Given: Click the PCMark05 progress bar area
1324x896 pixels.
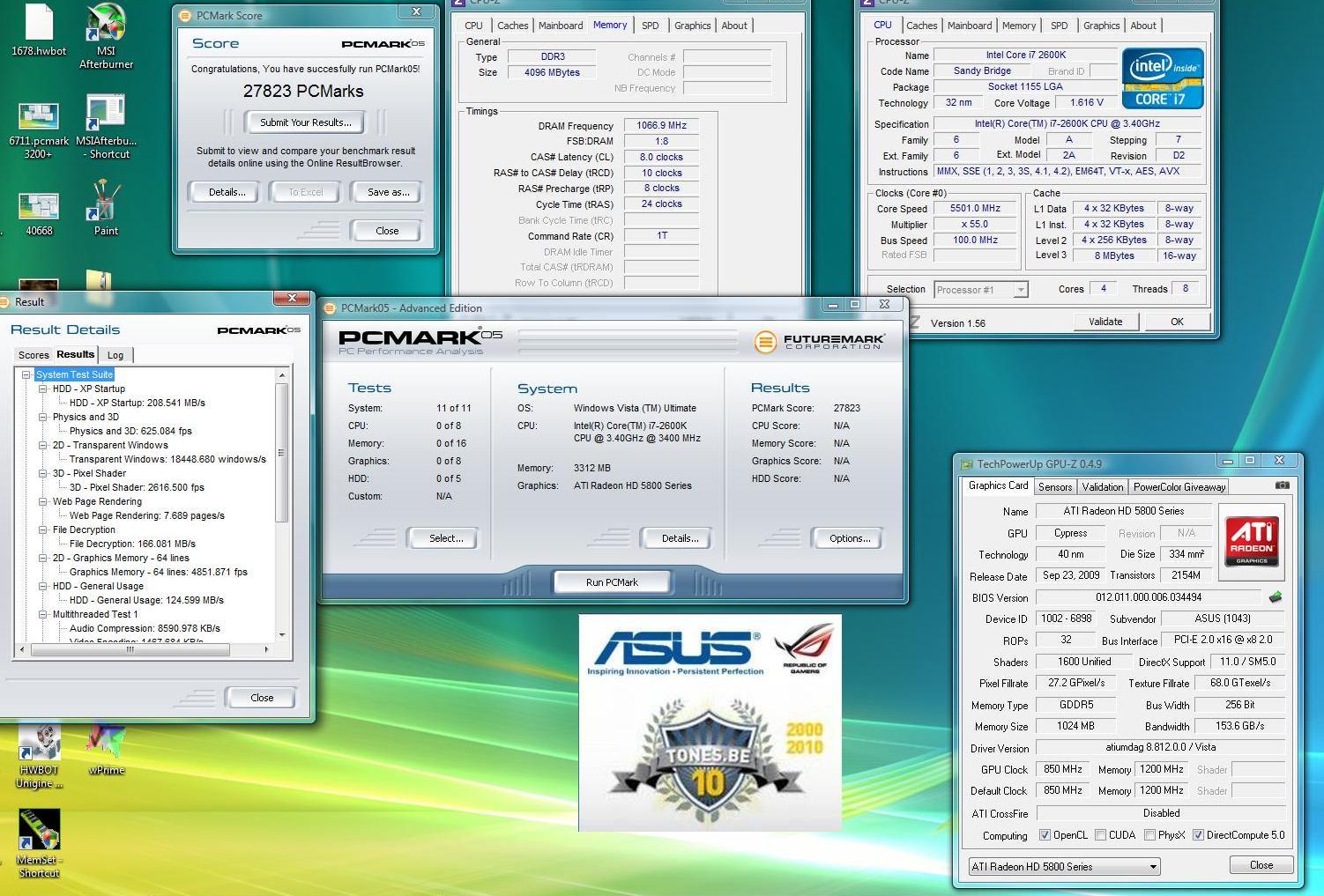Looking at the screenshot, I should coord(628,341).
